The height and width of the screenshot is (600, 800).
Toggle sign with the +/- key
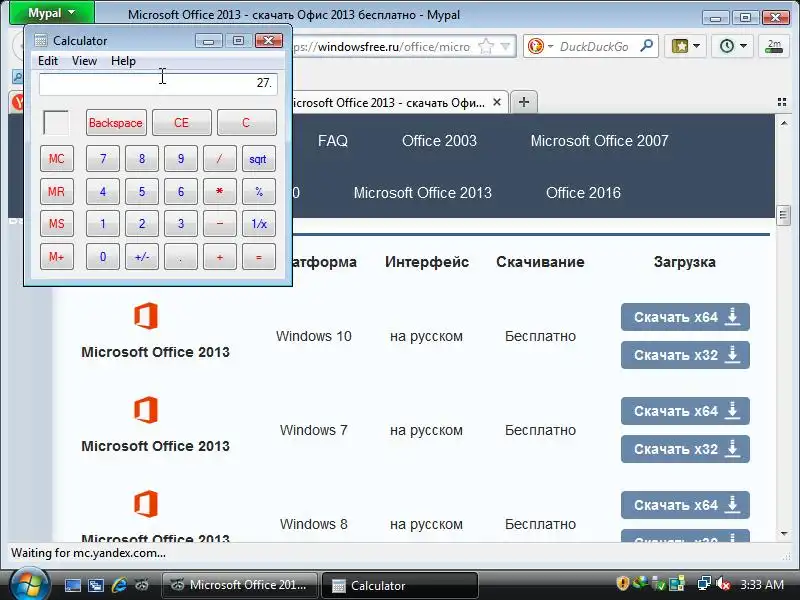click(x=142, y=256)
